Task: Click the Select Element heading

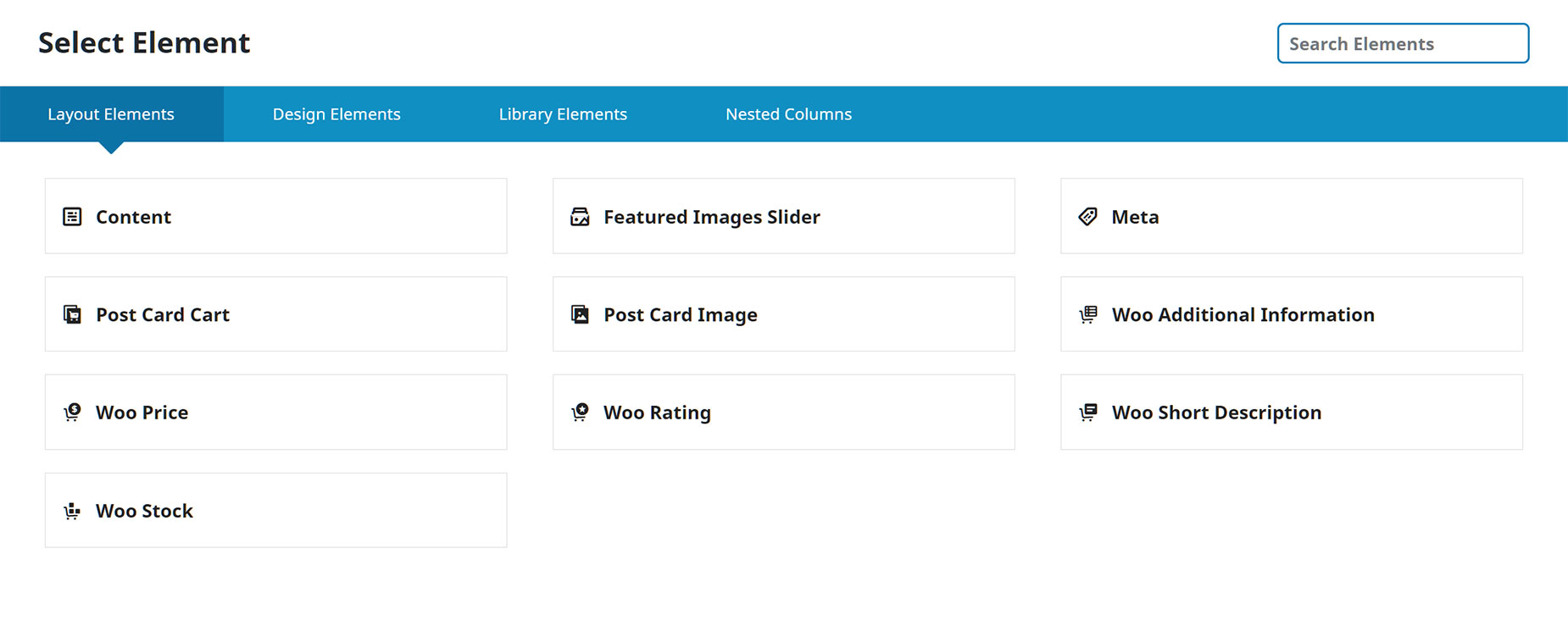Action: click(x=144, y=42)
